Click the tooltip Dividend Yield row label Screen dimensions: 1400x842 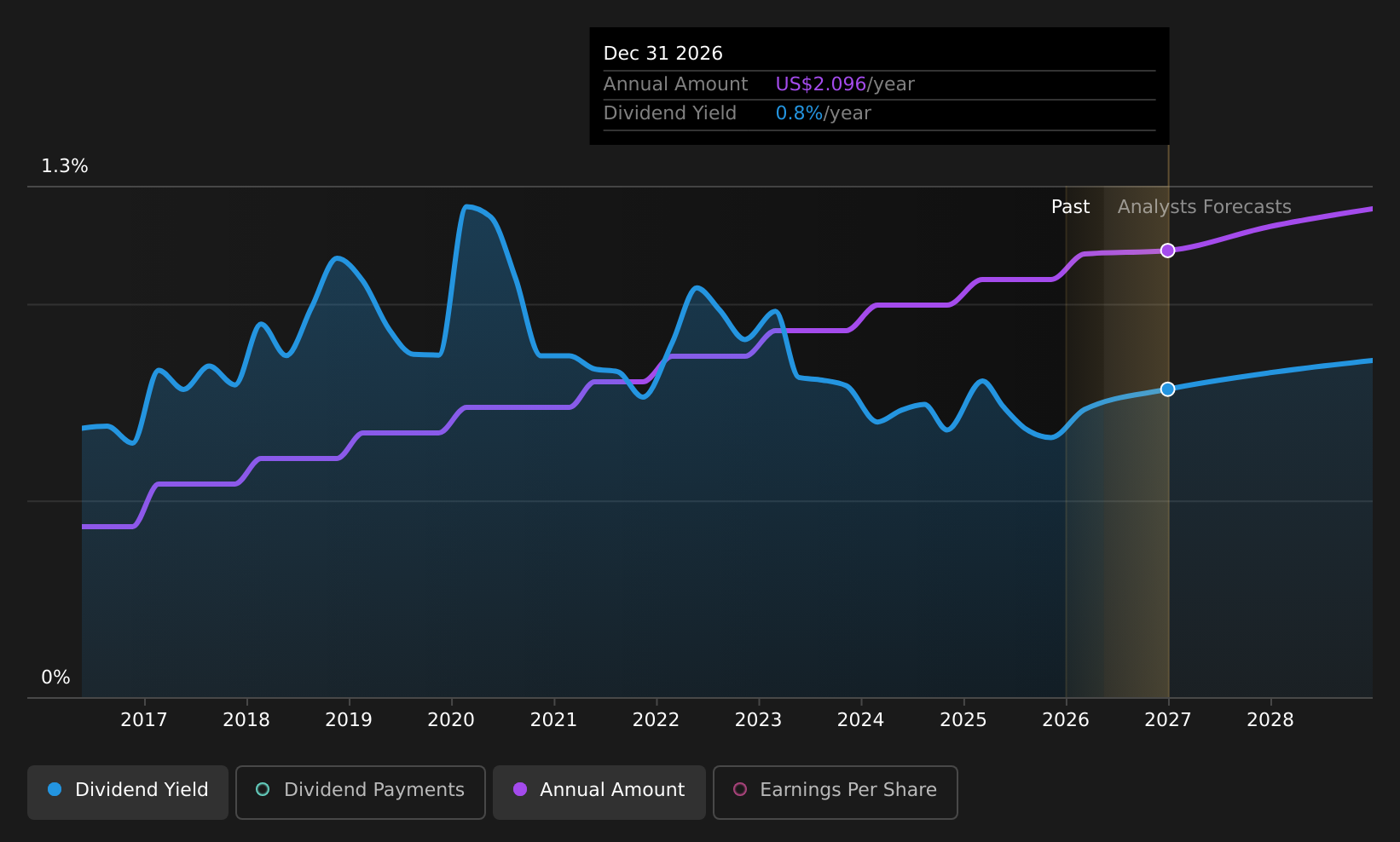[669, 113]
